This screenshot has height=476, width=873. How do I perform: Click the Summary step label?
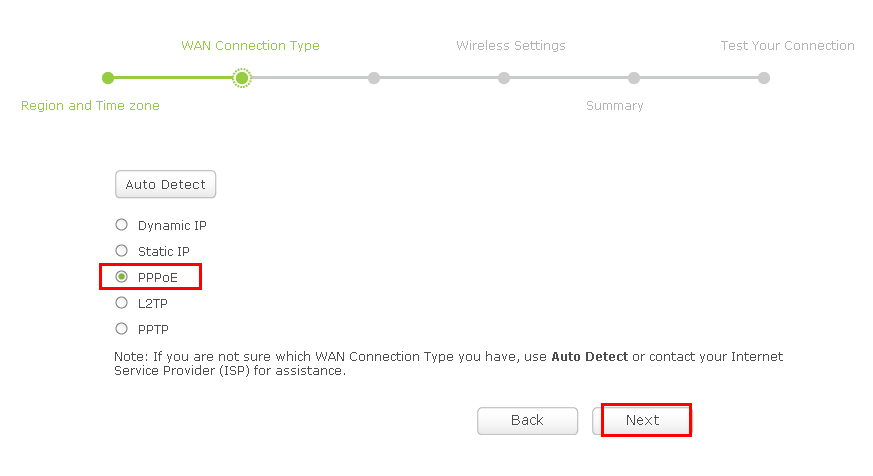[x=615, y=106]
